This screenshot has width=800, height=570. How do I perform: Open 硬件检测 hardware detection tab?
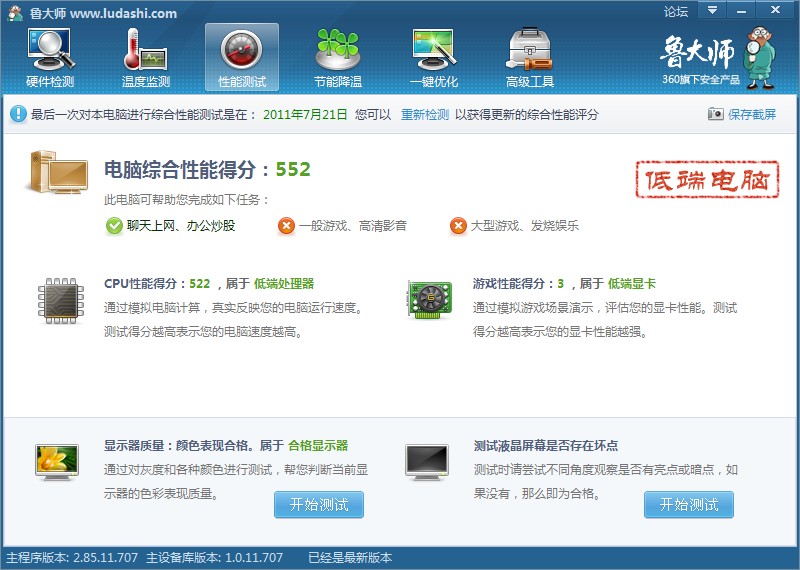tap(50, 58)
